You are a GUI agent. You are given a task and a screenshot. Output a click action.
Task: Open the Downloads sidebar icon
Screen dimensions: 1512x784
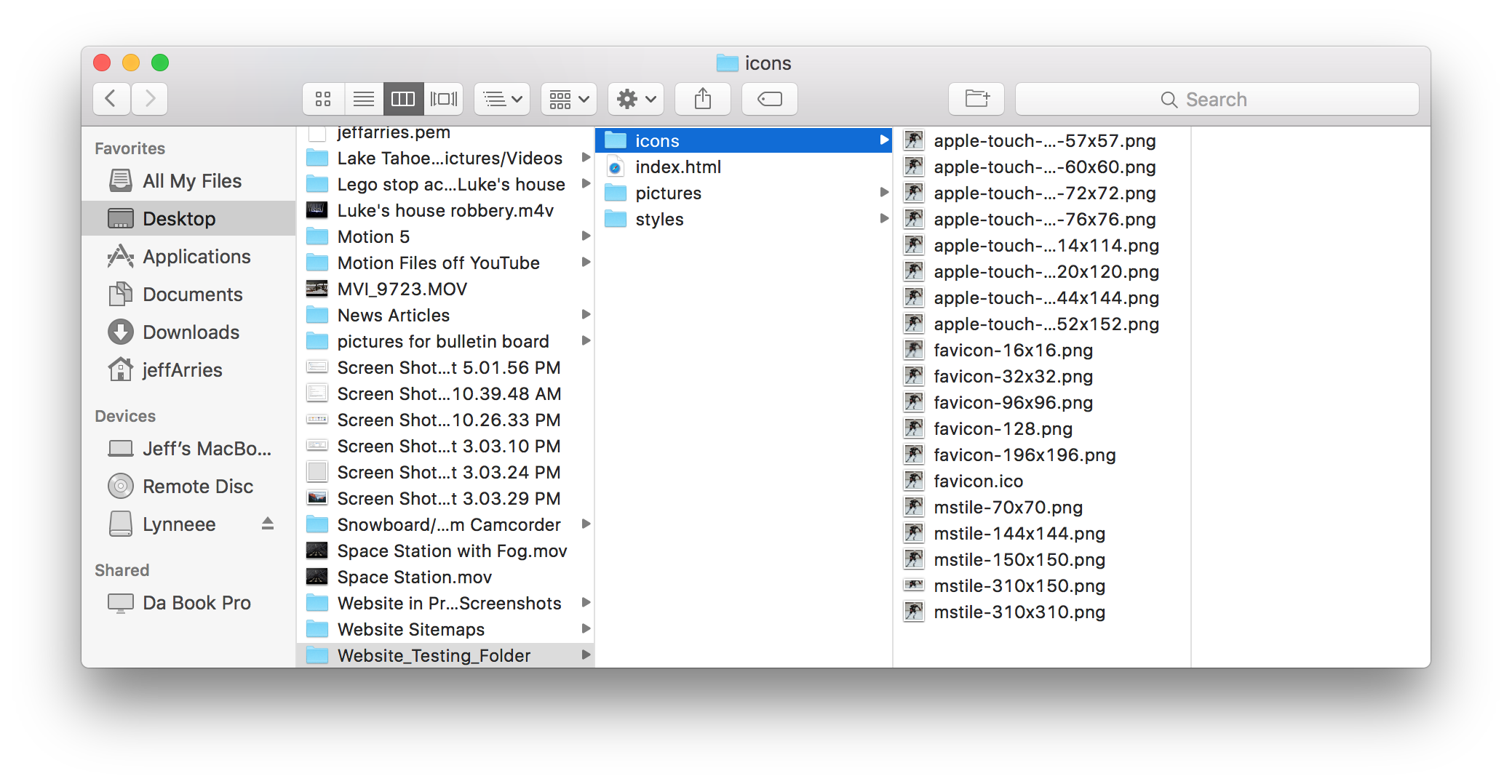tap(191, 332)
